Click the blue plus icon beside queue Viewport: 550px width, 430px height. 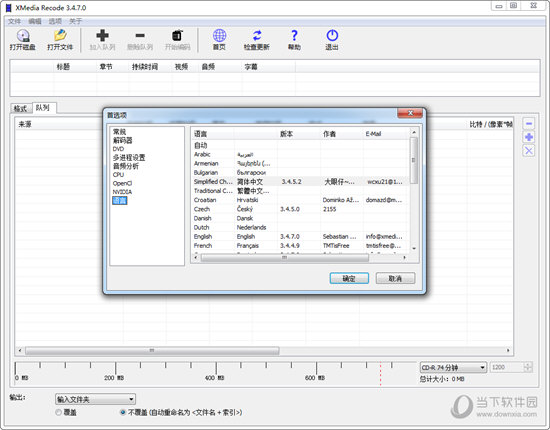click(x=529, y=137)
